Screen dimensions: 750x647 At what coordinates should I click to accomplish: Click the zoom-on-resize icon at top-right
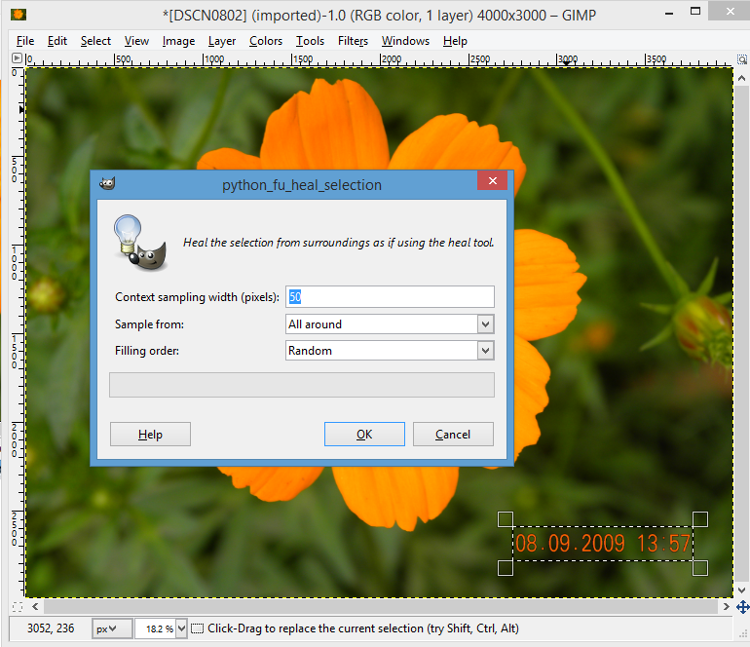[742, 59]
